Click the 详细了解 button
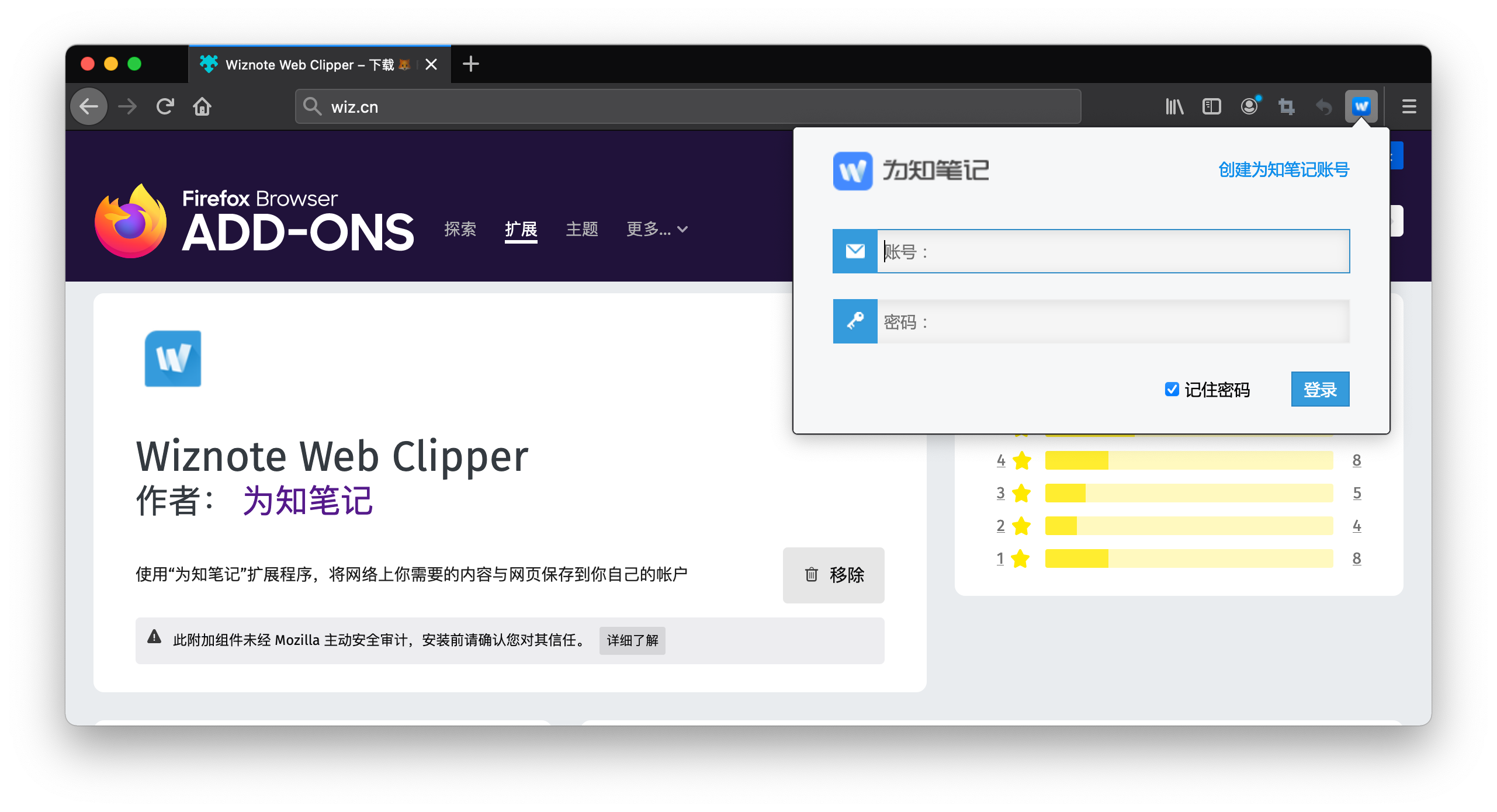 tap(632, 640)
